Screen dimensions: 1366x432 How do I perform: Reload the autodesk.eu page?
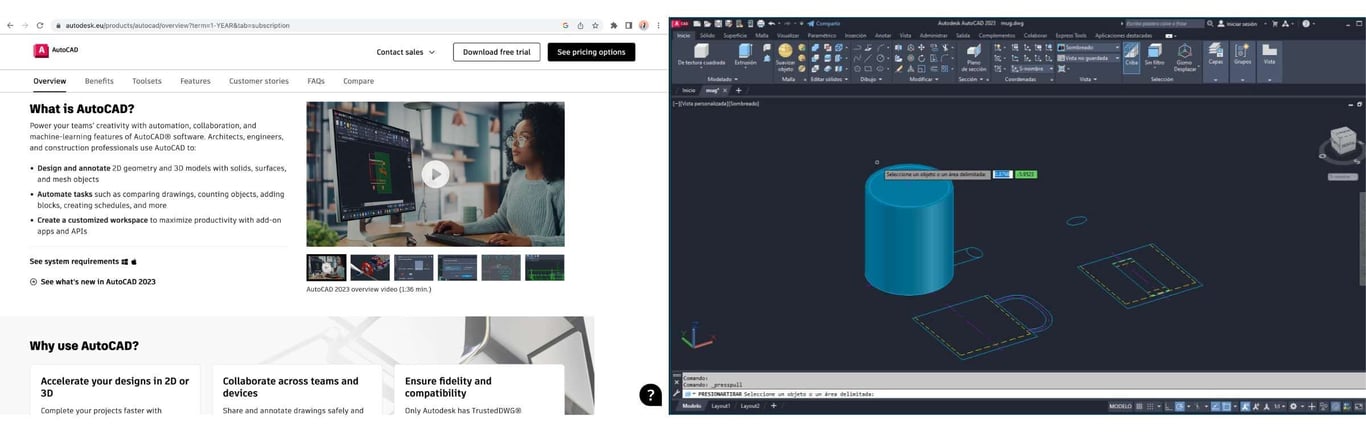click(39, 25)
